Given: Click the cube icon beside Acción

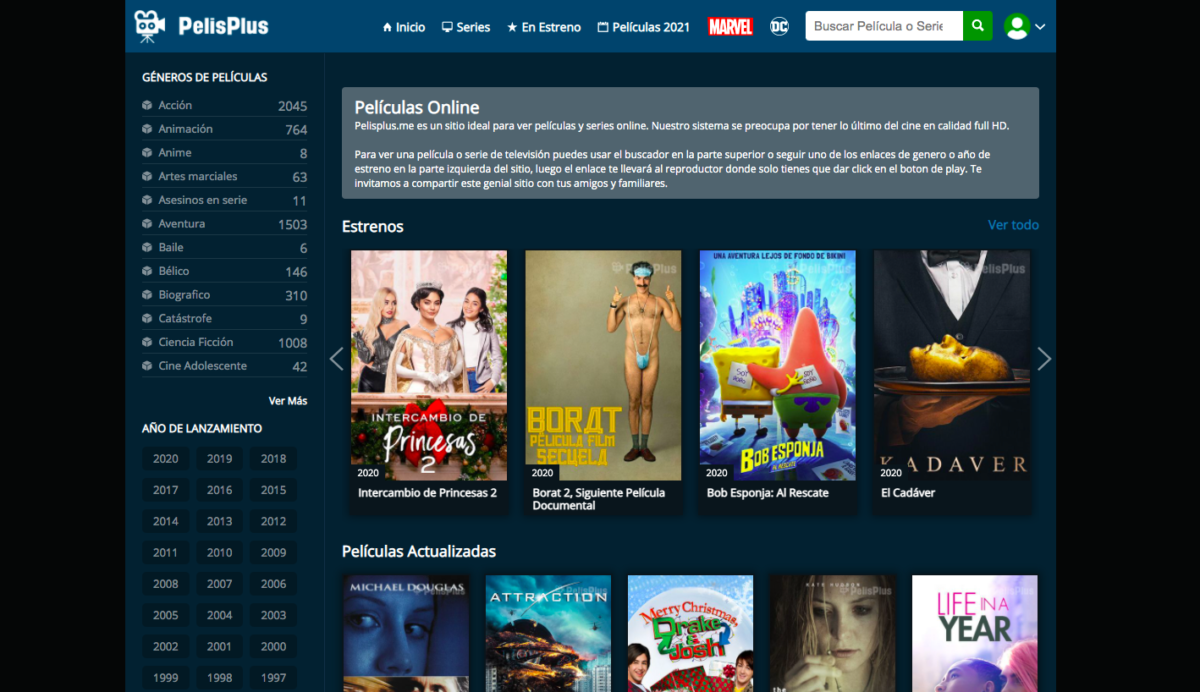Looking at the screenshot, I should pos(147,105).
